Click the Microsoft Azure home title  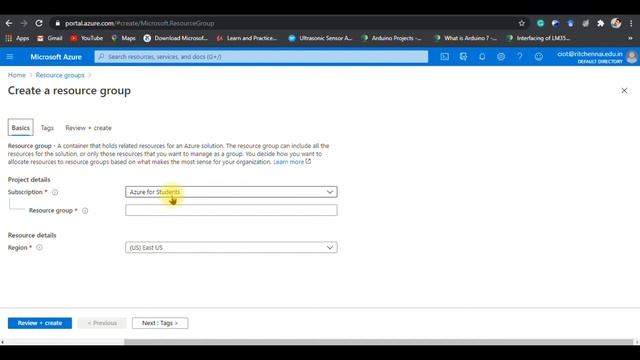point(56,57)
